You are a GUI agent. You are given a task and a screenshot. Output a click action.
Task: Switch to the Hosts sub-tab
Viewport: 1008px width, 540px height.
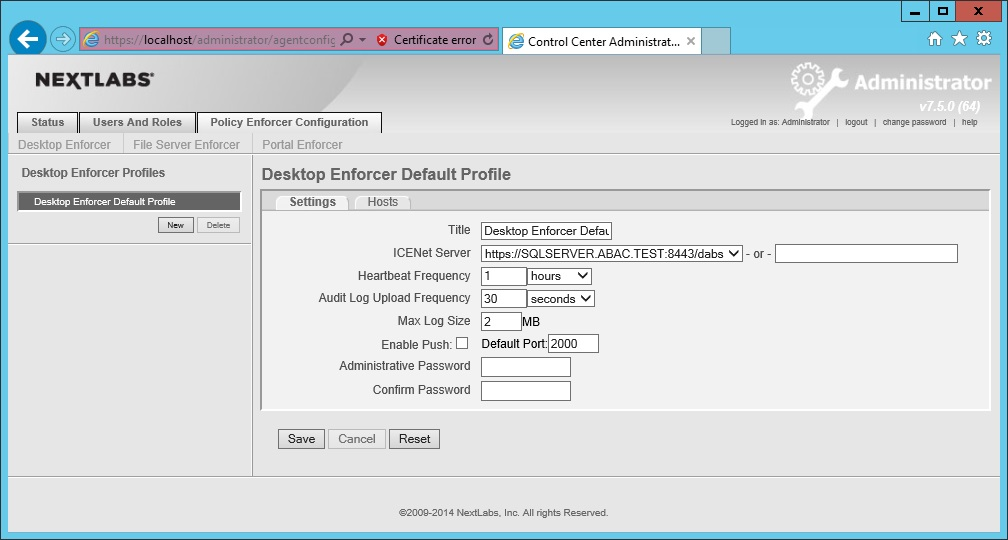pos(382,202)
